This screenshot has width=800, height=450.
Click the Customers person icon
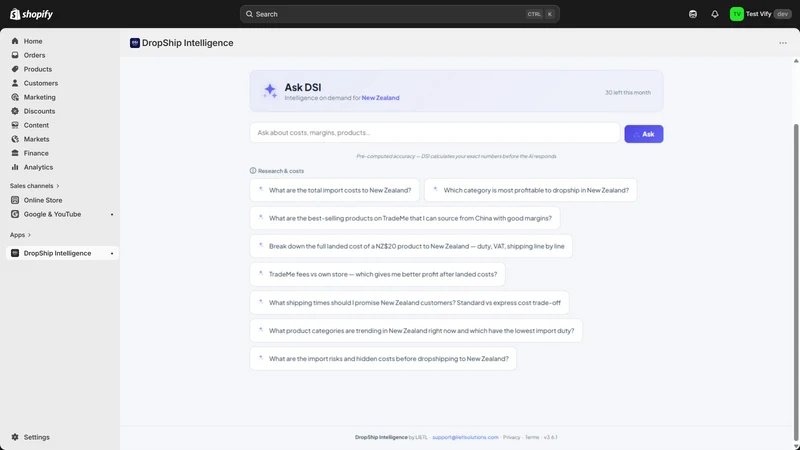coord(15,83)
